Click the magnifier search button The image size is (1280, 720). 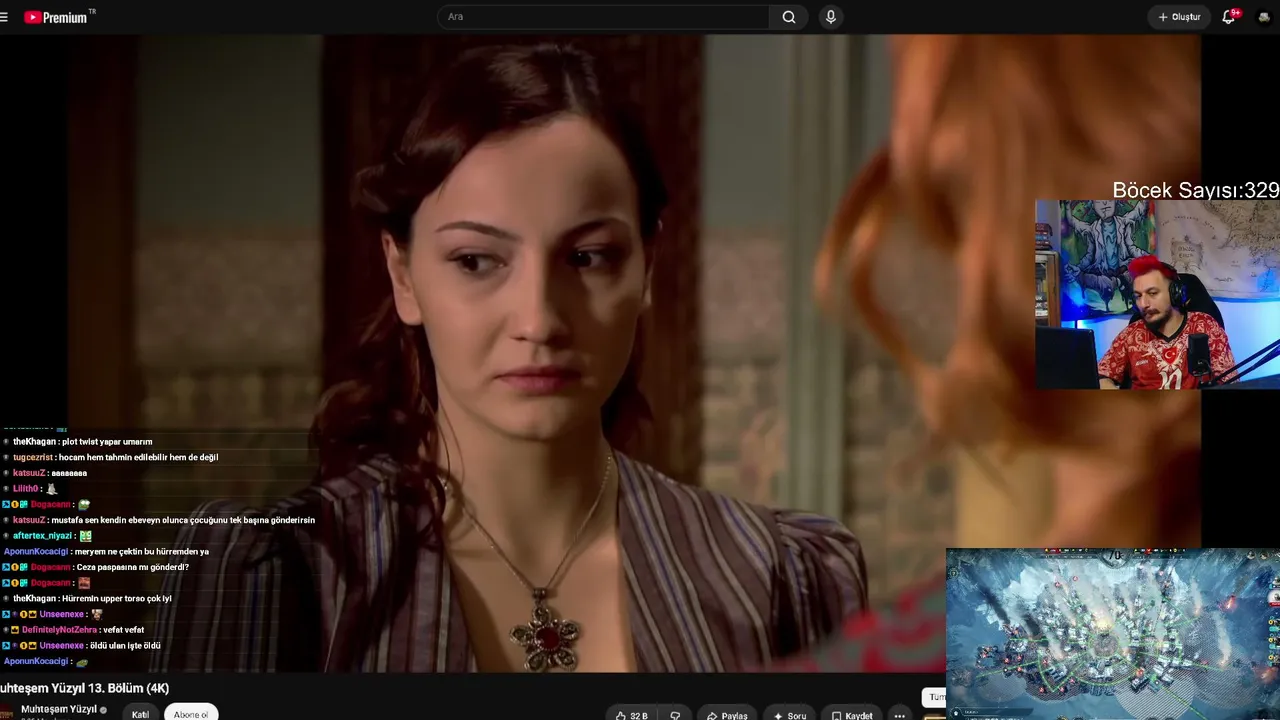tap(789, 17)
